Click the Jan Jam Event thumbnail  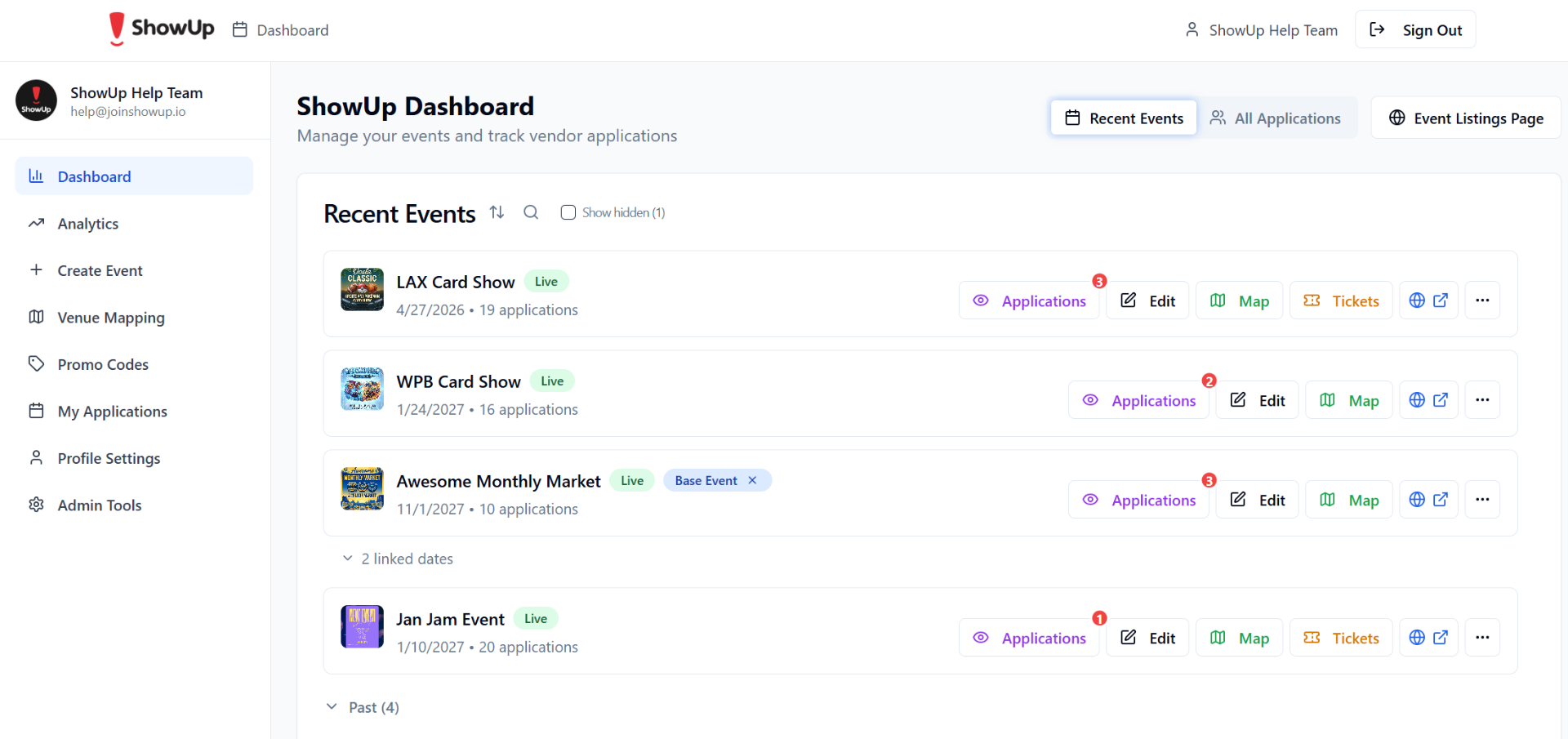point(362,626)
